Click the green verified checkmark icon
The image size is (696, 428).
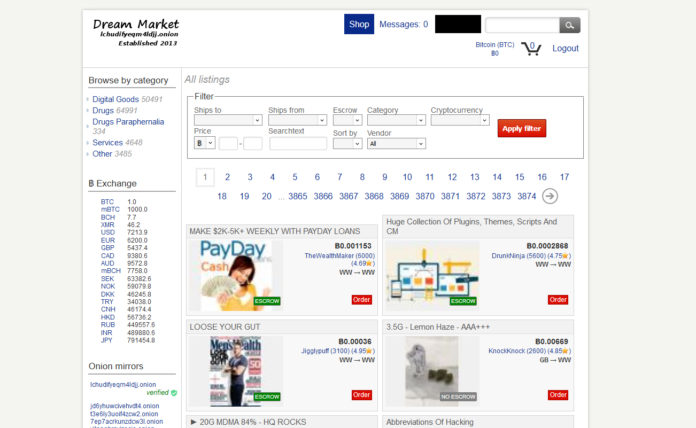174,393
